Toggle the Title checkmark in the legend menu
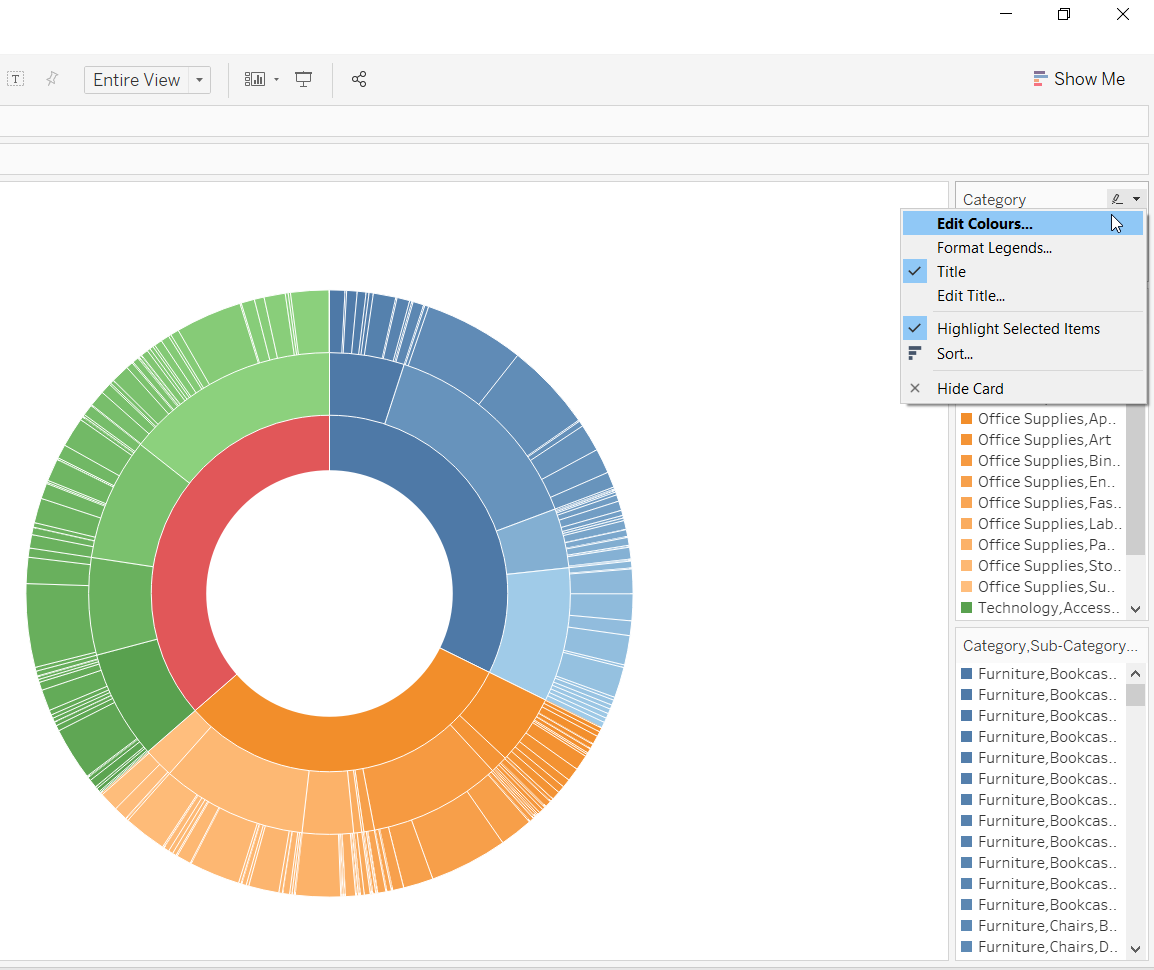 point(914,271)
